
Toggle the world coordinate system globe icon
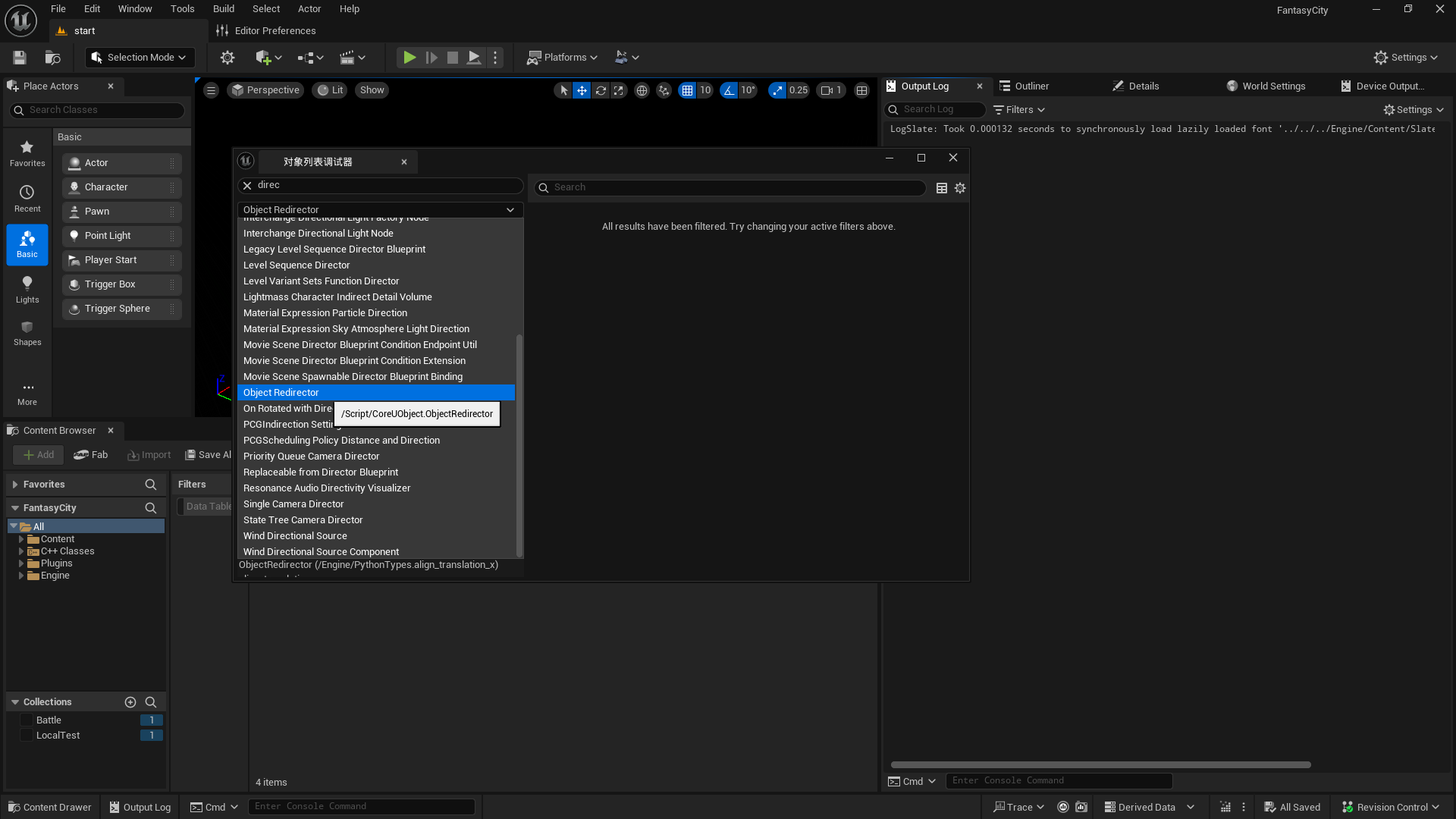click(x=642, y=90)
